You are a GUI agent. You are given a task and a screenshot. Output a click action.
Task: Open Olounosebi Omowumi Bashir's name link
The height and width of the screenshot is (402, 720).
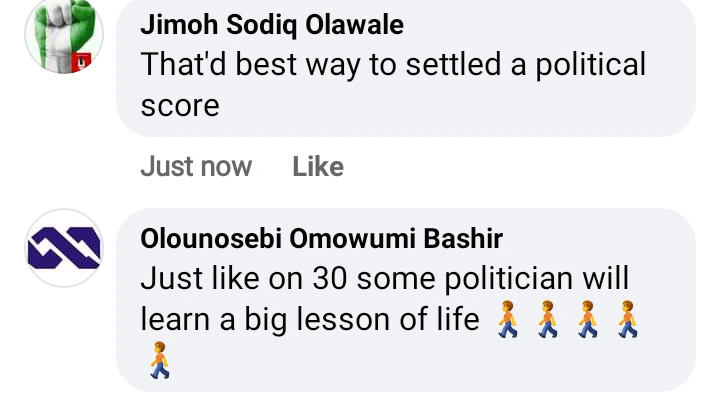click(x=321, y=240)
